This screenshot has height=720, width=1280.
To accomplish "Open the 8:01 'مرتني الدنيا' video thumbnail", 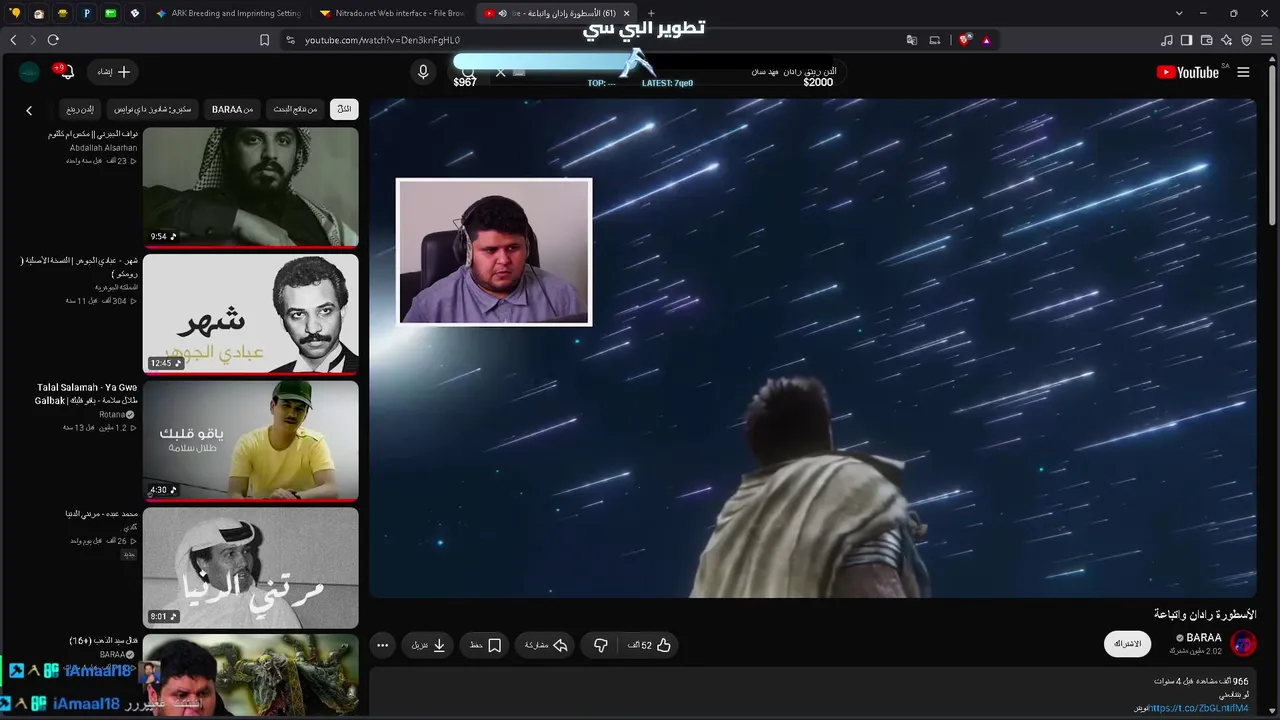I will 250,568.
